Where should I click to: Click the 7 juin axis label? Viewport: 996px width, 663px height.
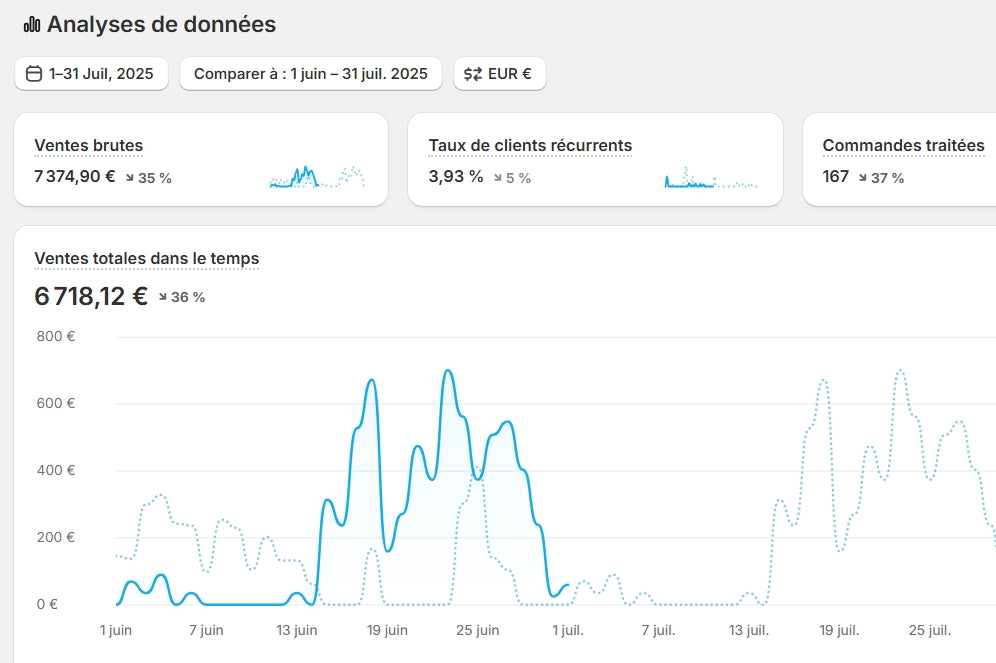pyautogui.click(x=206, y=631)
